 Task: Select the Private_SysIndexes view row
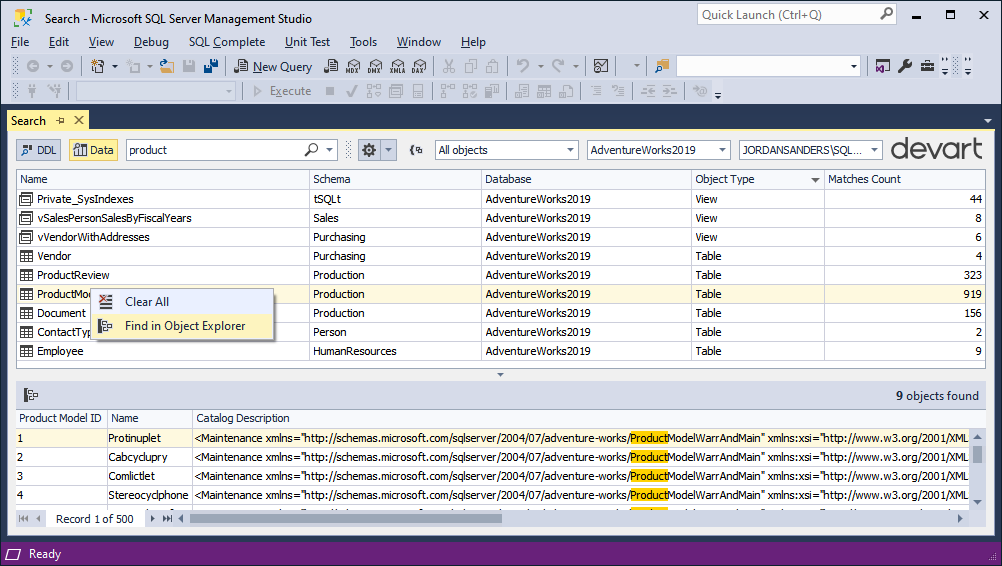pos(500,199)
